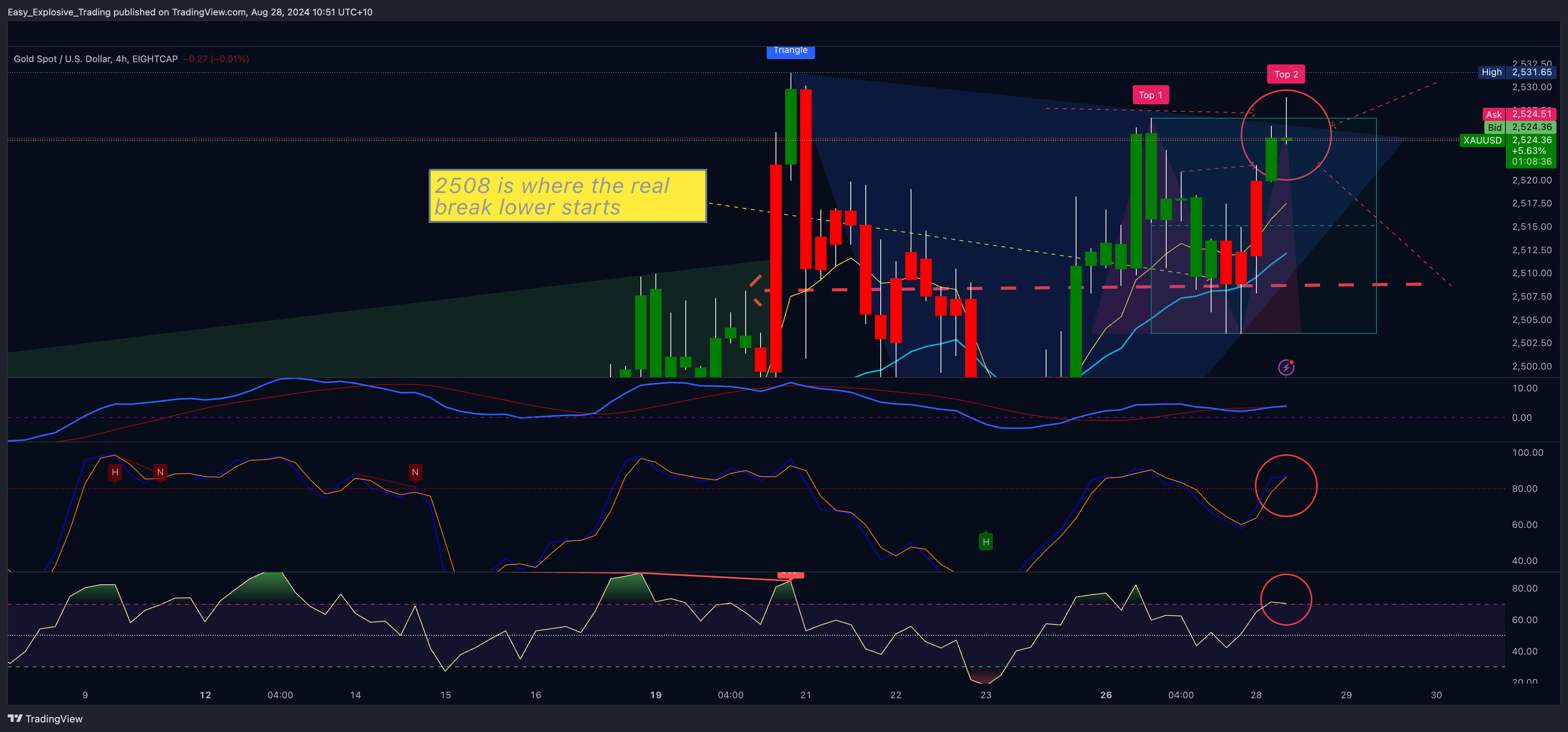1568x732 pixels.
Task: Click the Gold Spot / U.S. Dollar title
Action: click(x=96, y=59)
